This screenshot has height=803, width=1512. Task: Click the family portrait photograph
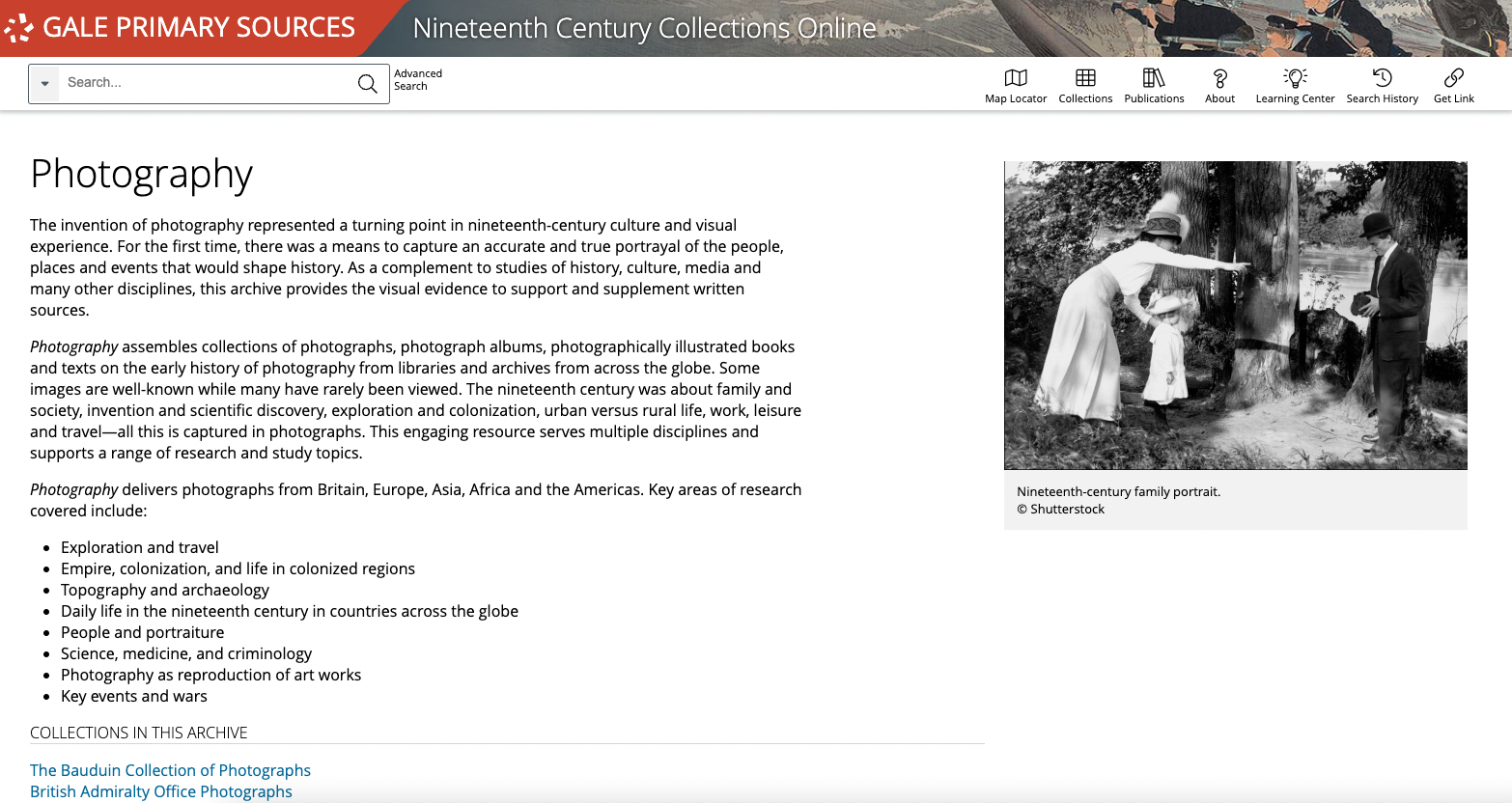pyautogui.click(x=1235, y=316)
